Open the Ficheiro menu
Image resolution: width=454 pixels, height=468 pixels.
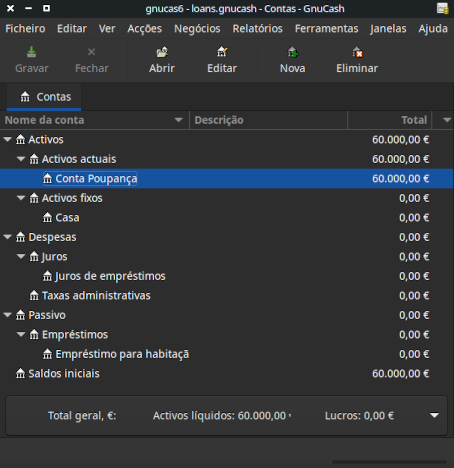pos(25,29)
